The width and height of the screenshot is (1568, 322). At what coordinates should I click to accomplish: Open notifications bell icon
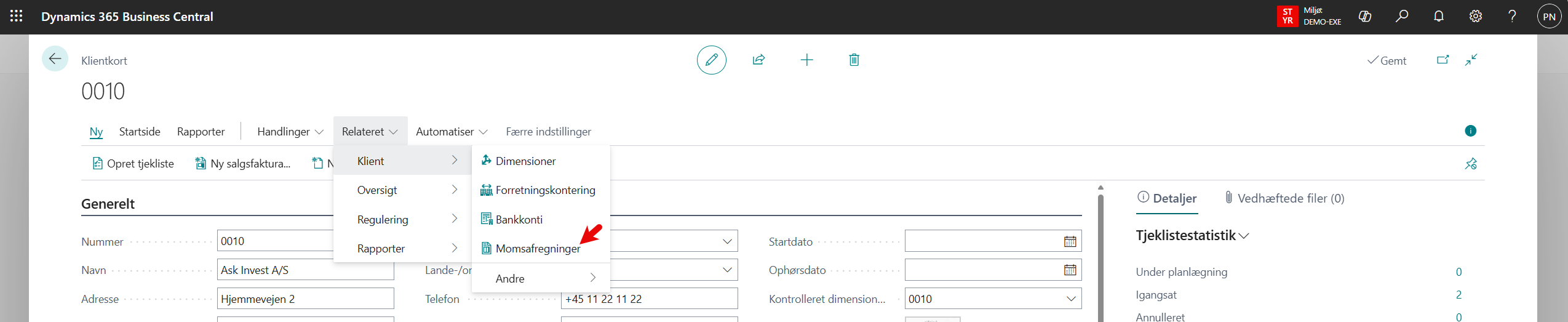pos(1439,17)
